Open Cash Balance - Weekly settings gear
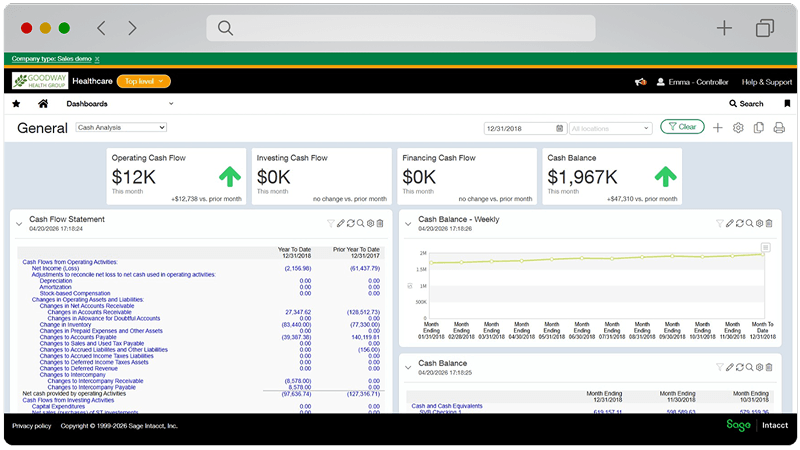Viewport: 800px width, 450px height. tap(760, 223)
